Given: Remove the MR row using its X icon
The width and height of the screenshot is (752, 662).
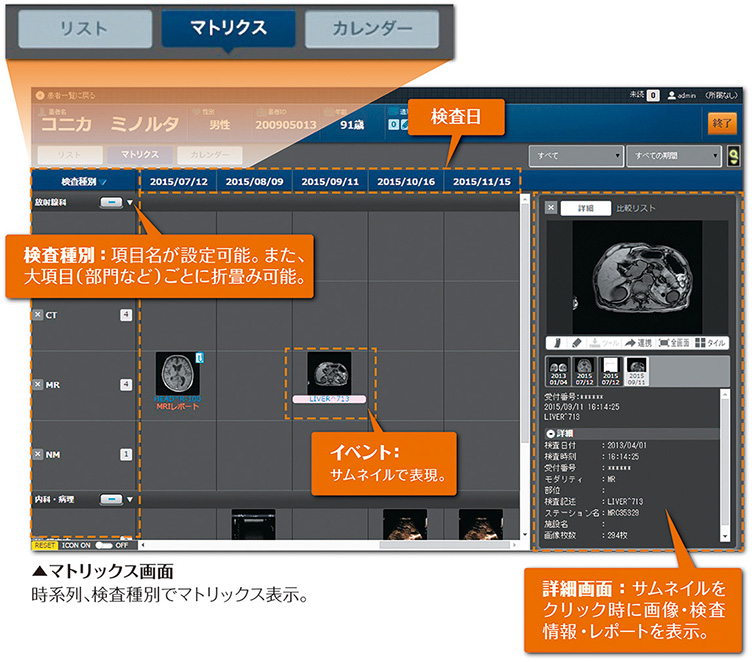Looking at the screenshot, I should click(x=38, y=384).
